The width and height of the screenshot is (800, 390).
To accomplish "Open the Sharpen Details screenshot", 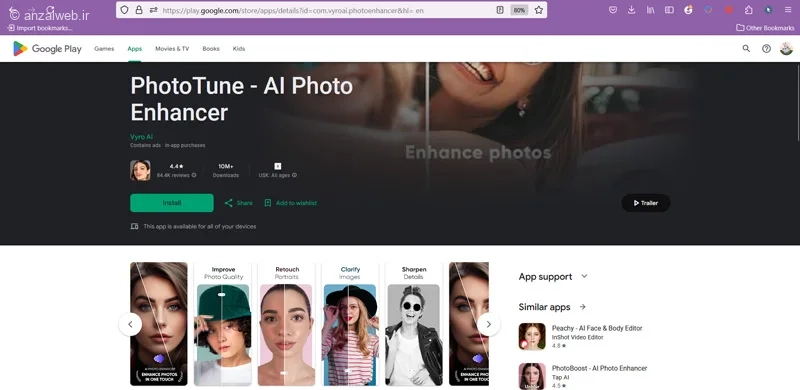I will point(413,324).
